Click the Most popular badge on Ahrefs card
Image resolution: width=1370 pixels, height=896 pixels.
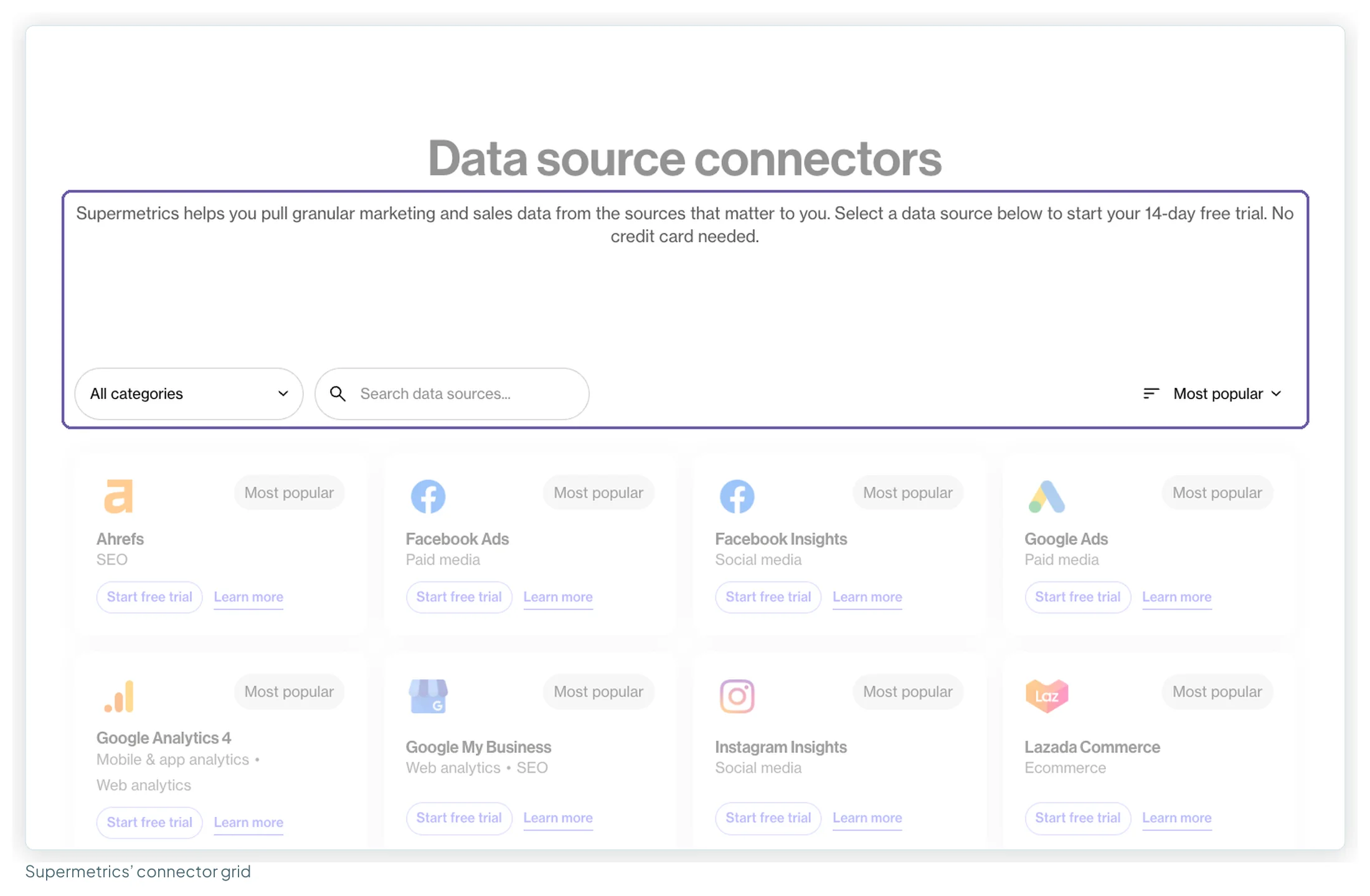(x=289, y=493)
